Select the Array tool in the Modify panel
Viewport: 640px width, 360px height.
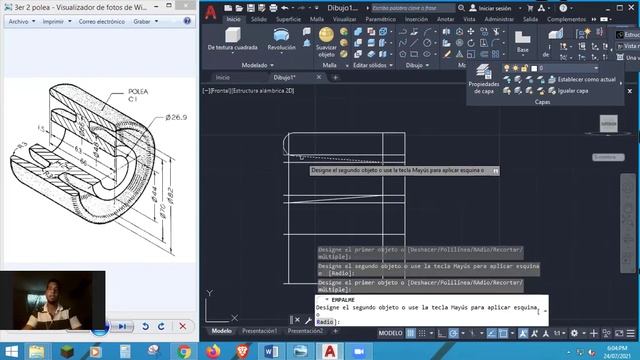[496, 54]
